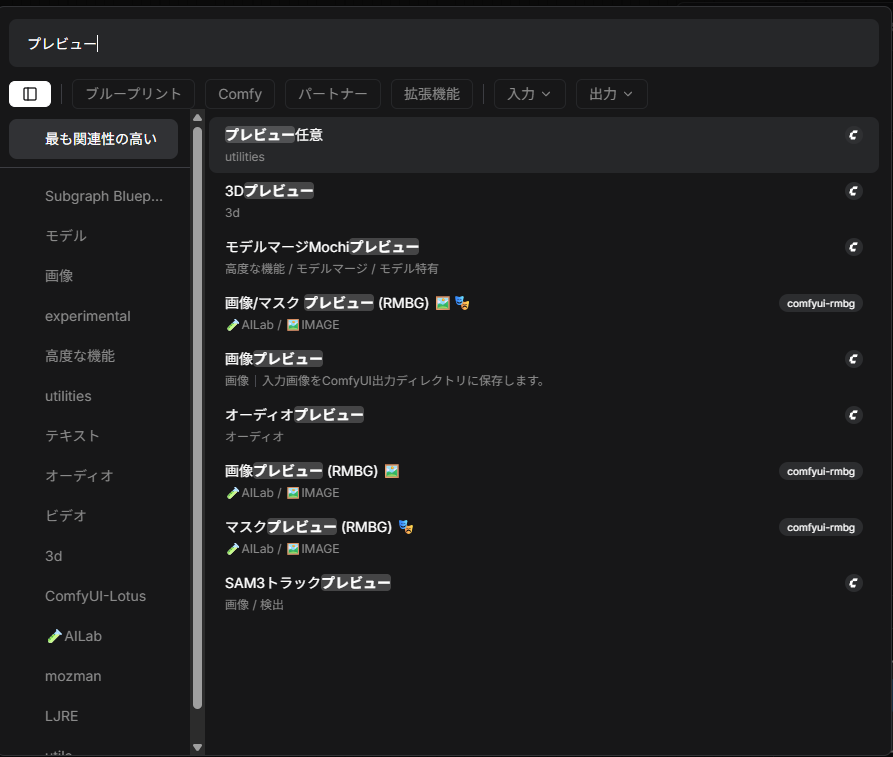This screenshot has height=757, width=893.
Task: Toggle the 拡張機能 filter chip
Action: (432, 94)
